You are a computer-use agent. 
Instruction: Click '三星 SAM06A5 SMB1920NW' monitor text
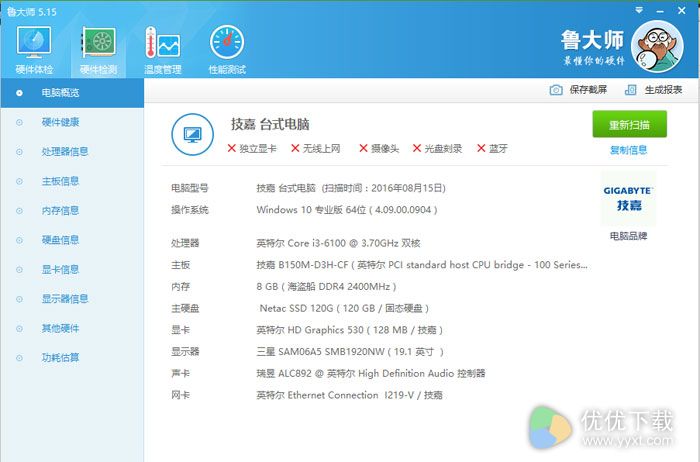pos(321,352)
